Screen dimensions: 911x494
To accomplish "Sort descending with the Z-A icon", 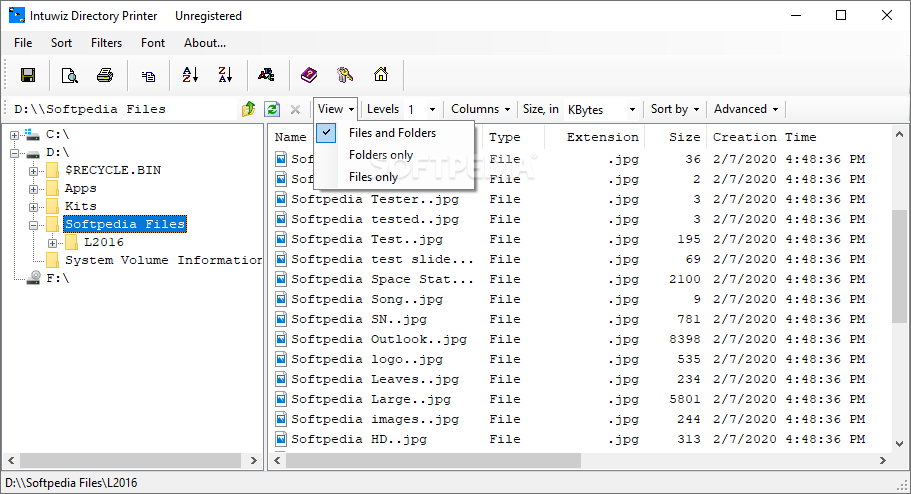I will click(x=225, y=74).
